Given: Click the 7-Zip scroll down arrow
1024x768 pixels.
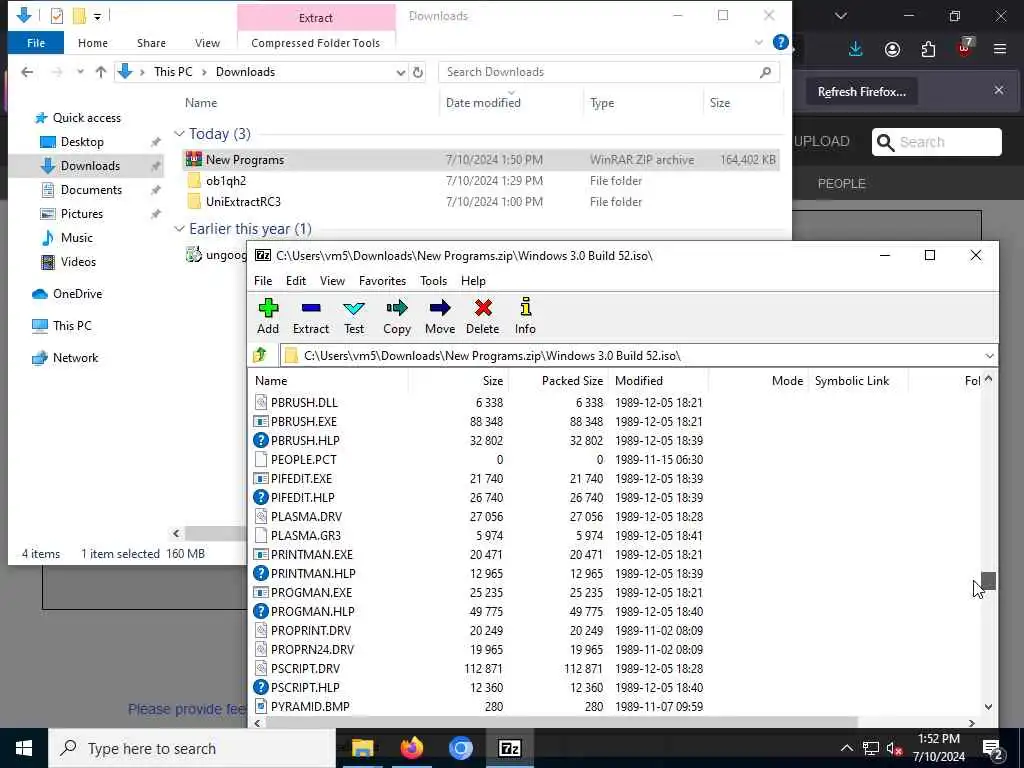Looking at the screenshot, I should [x=988, y=707].
